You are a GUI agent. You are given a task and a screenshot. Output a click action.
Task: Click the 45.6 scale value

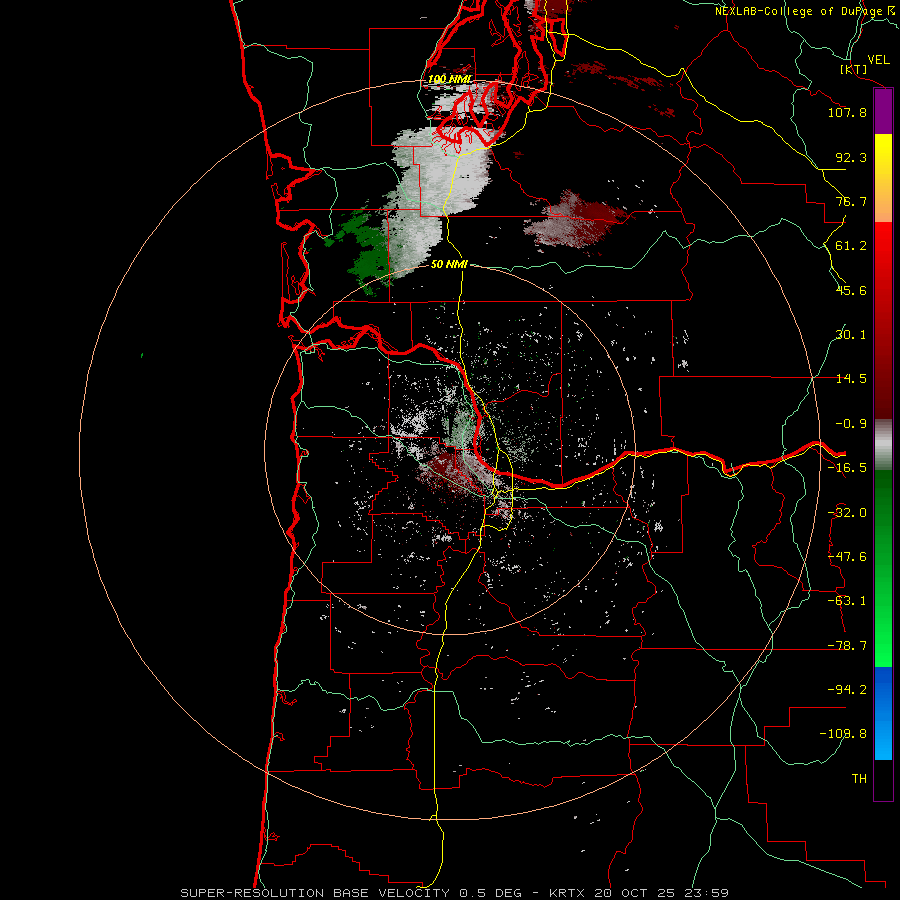click(x=851, y=290)
